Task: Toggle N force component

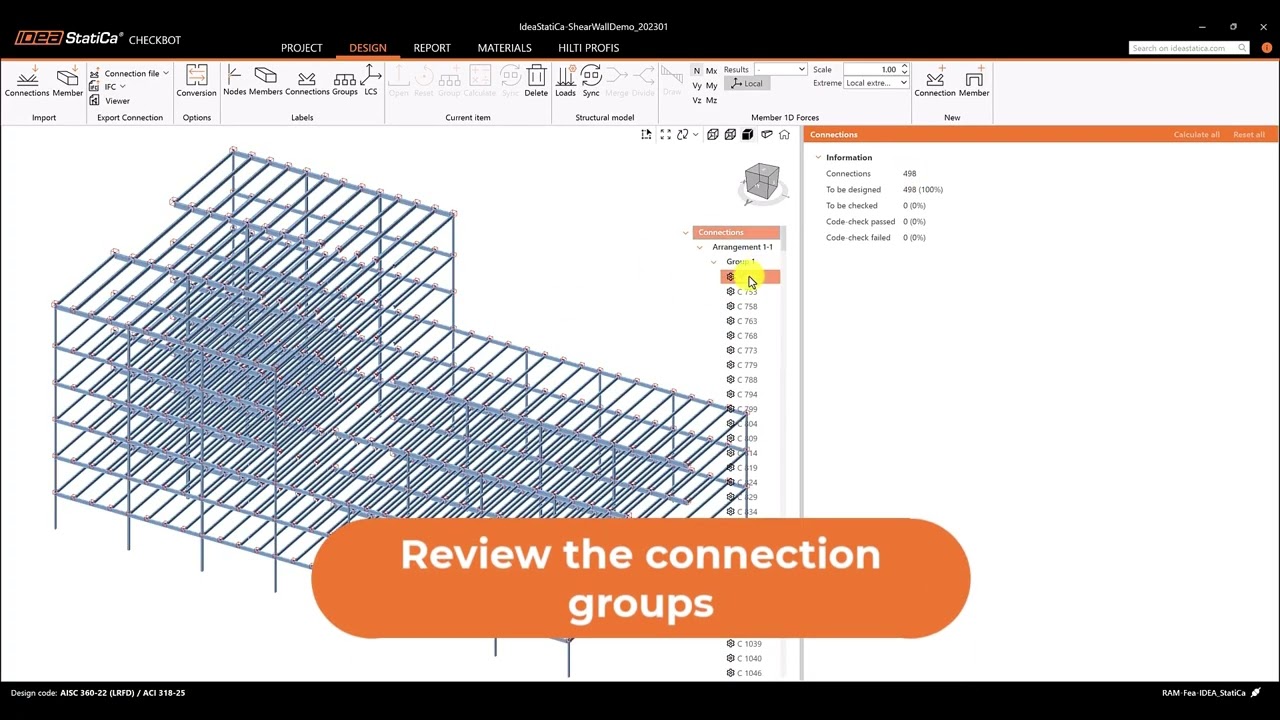Action: 697,71
